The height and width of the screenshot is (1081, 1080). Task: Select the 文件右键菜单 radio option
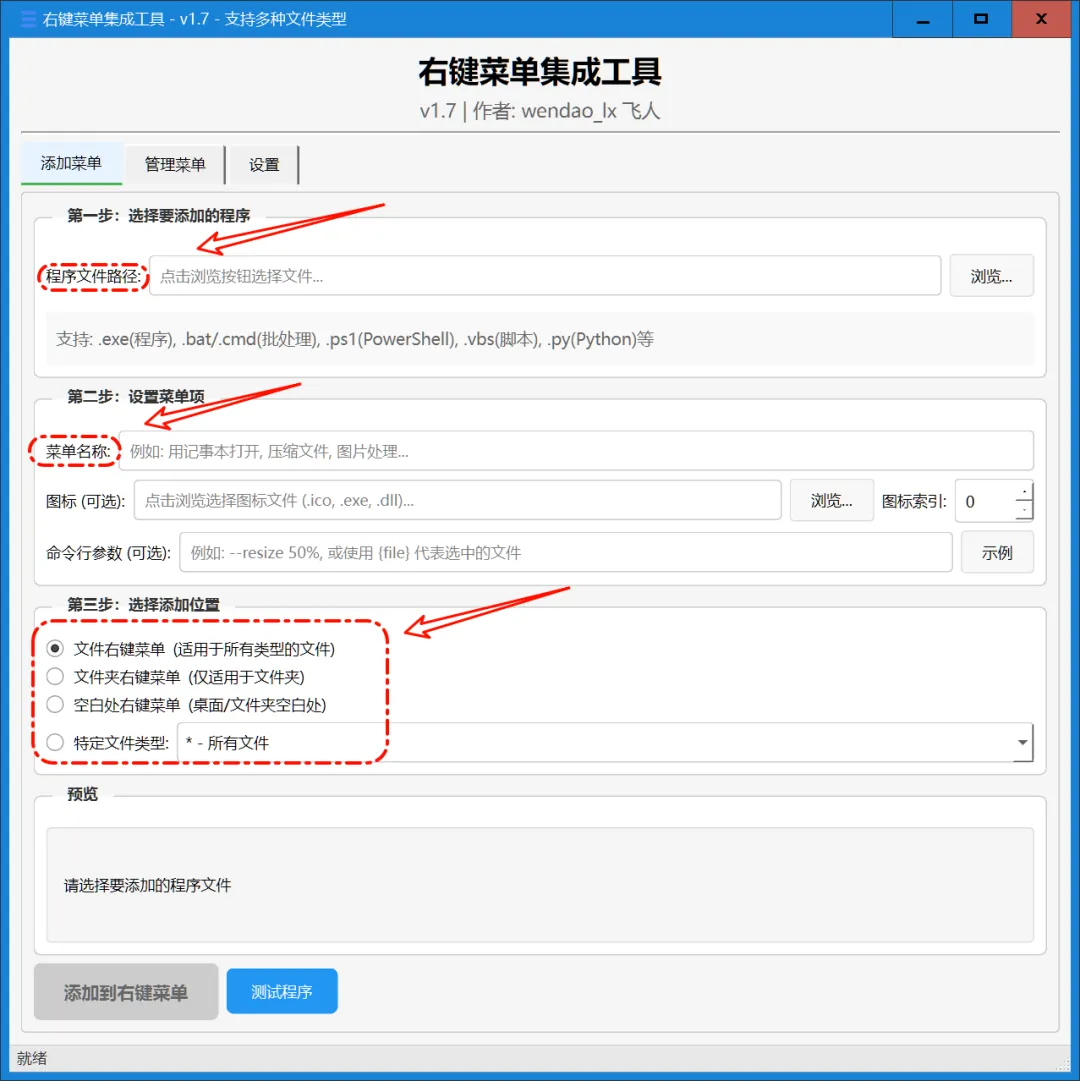[x=55, y=649]
